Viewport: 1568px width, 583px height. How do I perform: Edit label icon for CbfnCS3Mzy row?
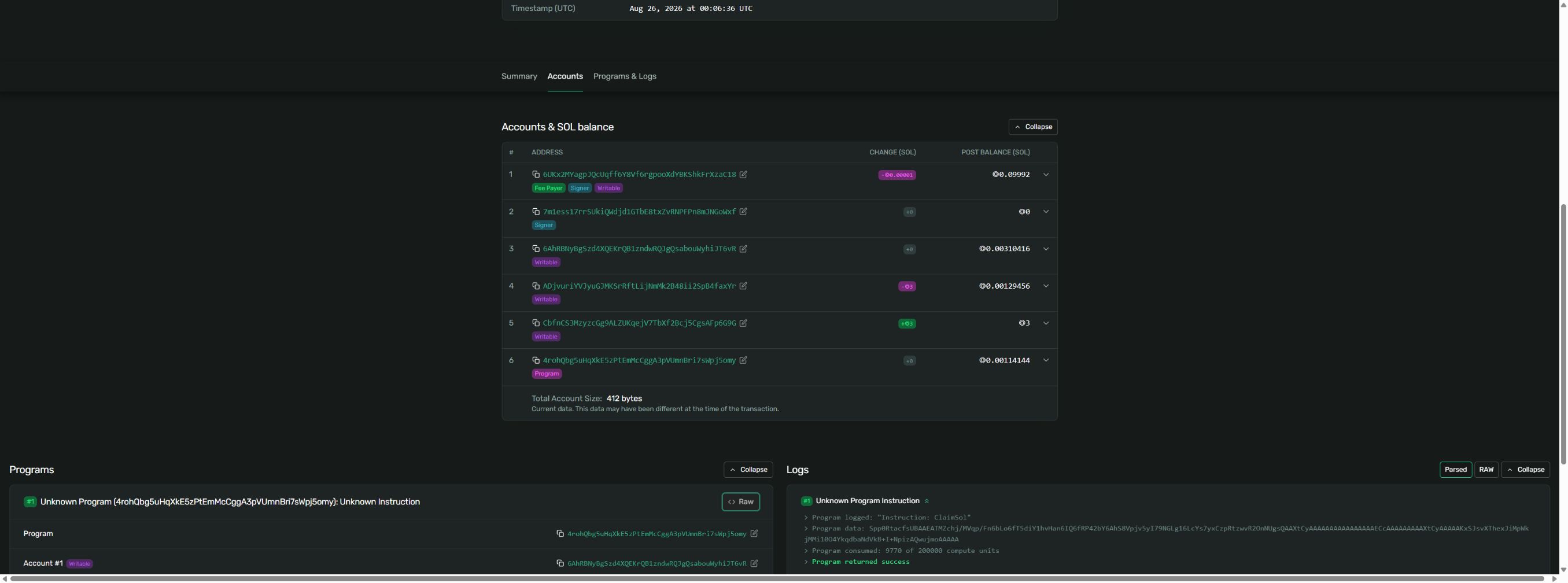[743, 323]
